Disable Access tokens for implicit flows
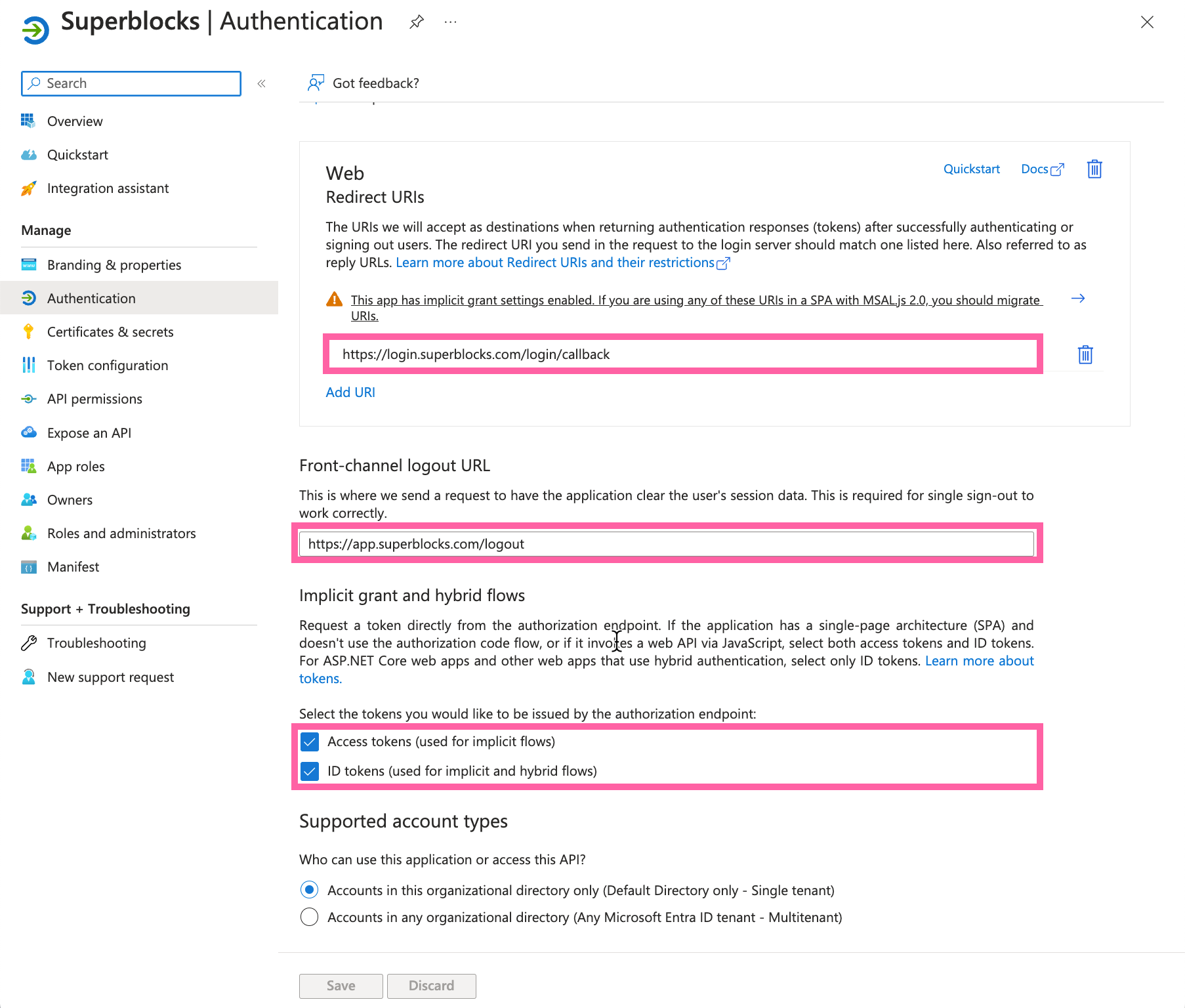This screenshot has height=1008, width=1185. (x=309, y=742)
